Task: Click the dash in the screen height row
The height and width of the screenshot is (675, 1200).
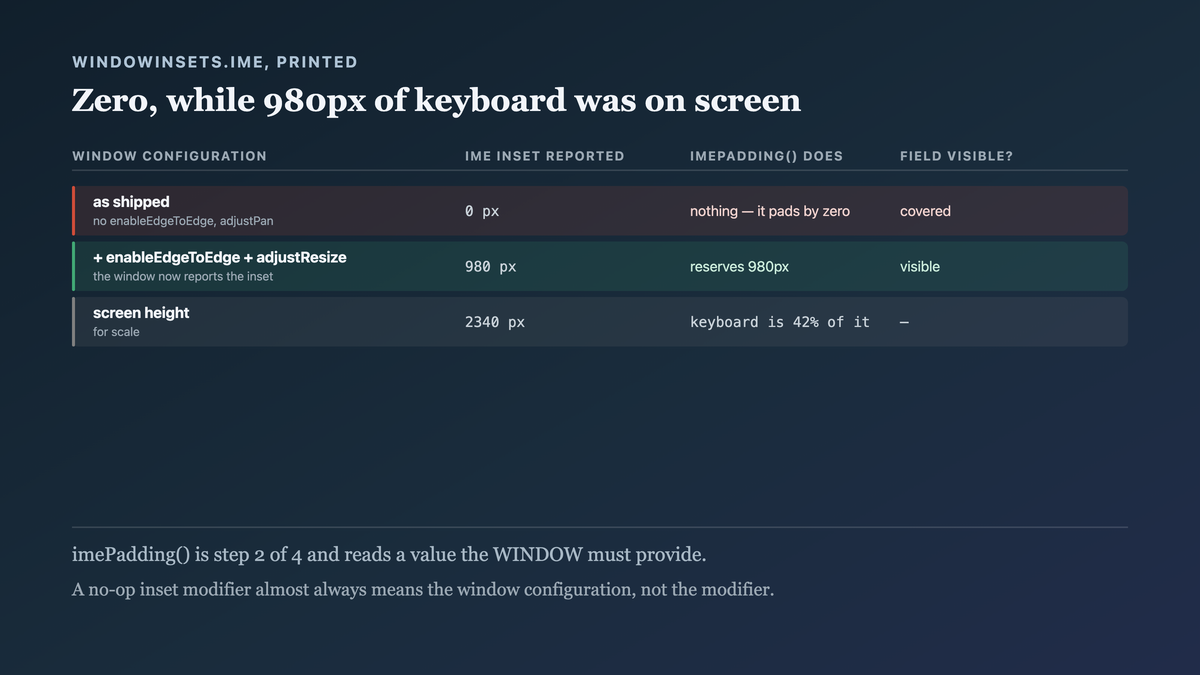Action: (905, 322)
